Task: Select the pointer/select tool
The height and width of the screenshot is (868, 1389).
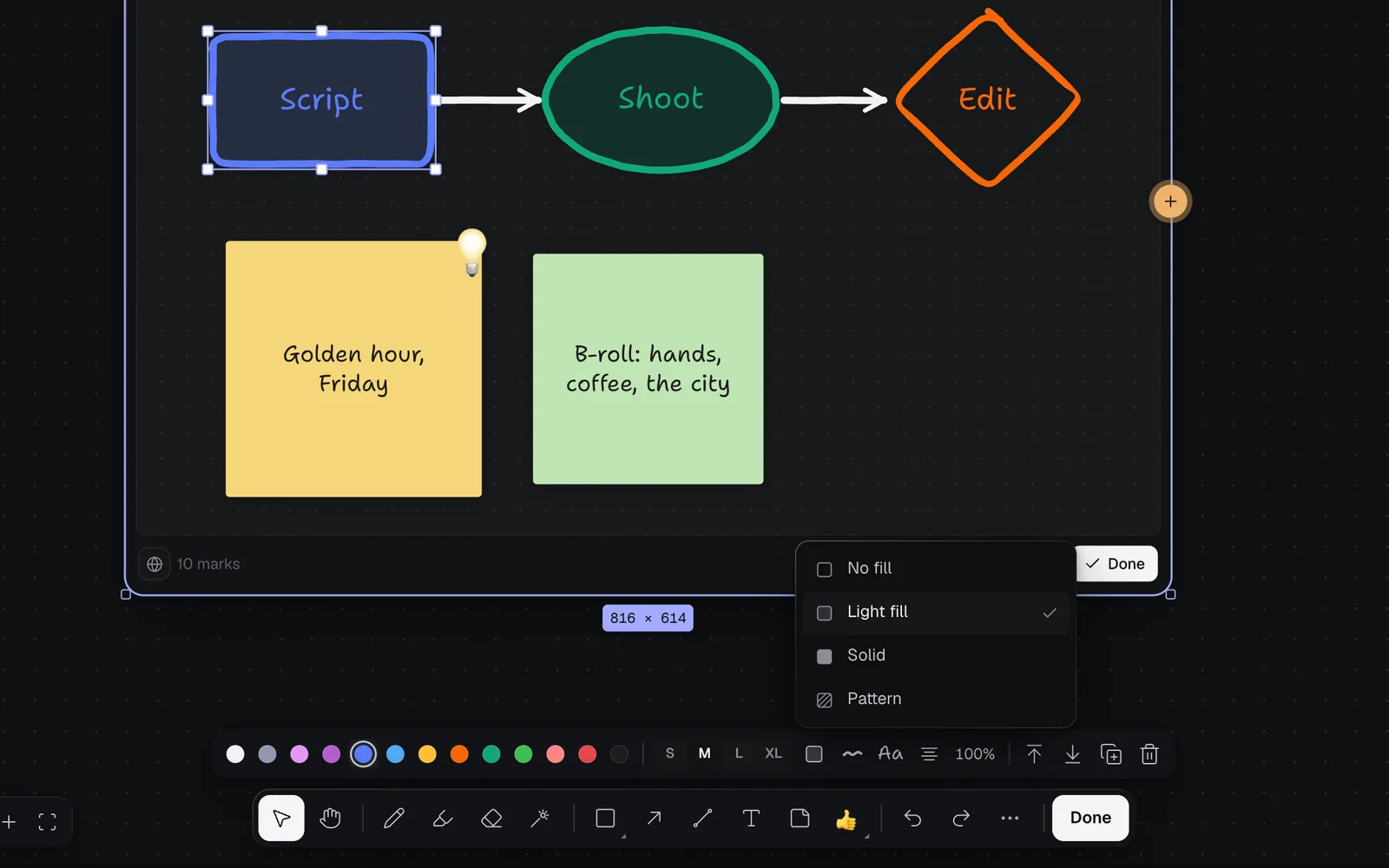Action: 281,819
